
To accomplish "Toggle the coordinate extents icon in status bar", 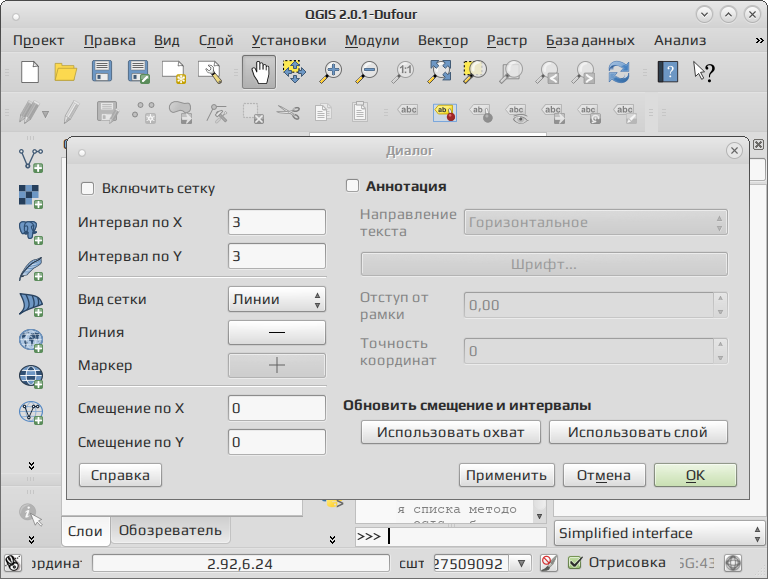I will [x=12, y=563].
